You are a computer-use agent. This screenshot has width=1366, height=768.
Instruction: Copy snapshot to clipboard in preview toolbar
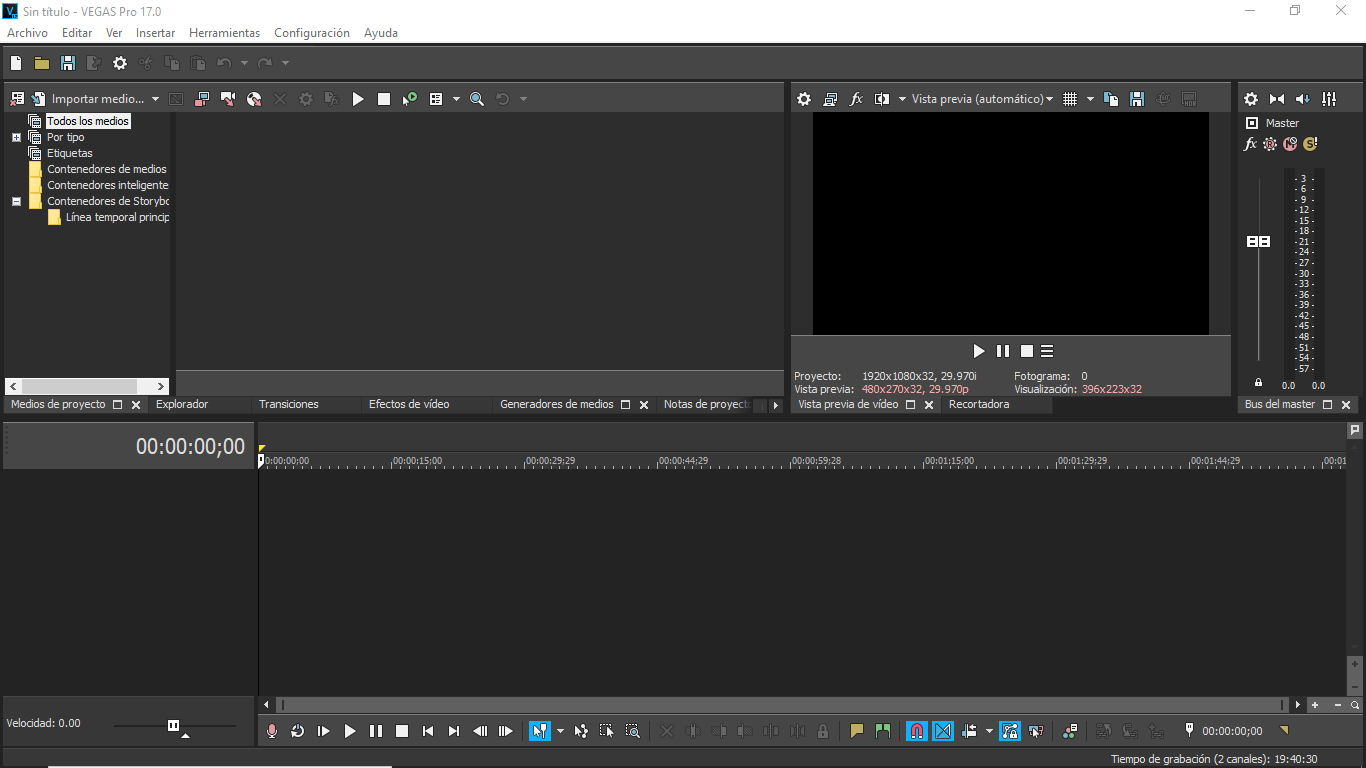1111,99
